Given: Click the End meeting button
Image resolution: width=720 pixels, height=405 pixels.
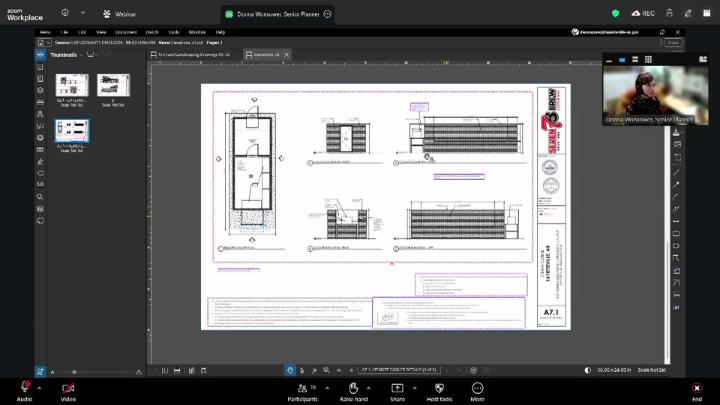Looking at the screenshot, I should [697, 392].
